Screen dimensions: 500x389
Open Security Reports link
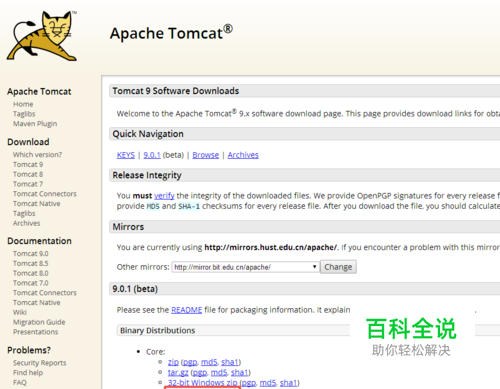pos(40,363)
